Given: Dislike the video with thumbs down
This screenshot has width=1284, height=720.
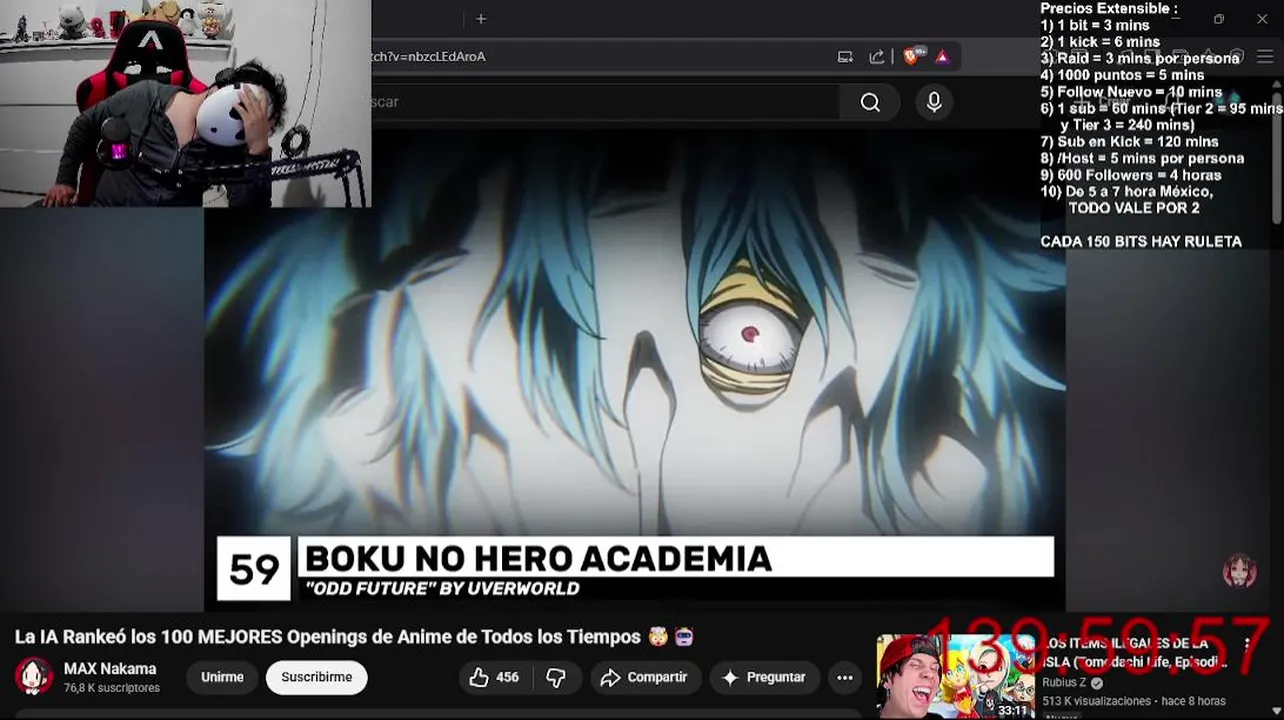Looking at the screenshot, I should pos(556,677).
